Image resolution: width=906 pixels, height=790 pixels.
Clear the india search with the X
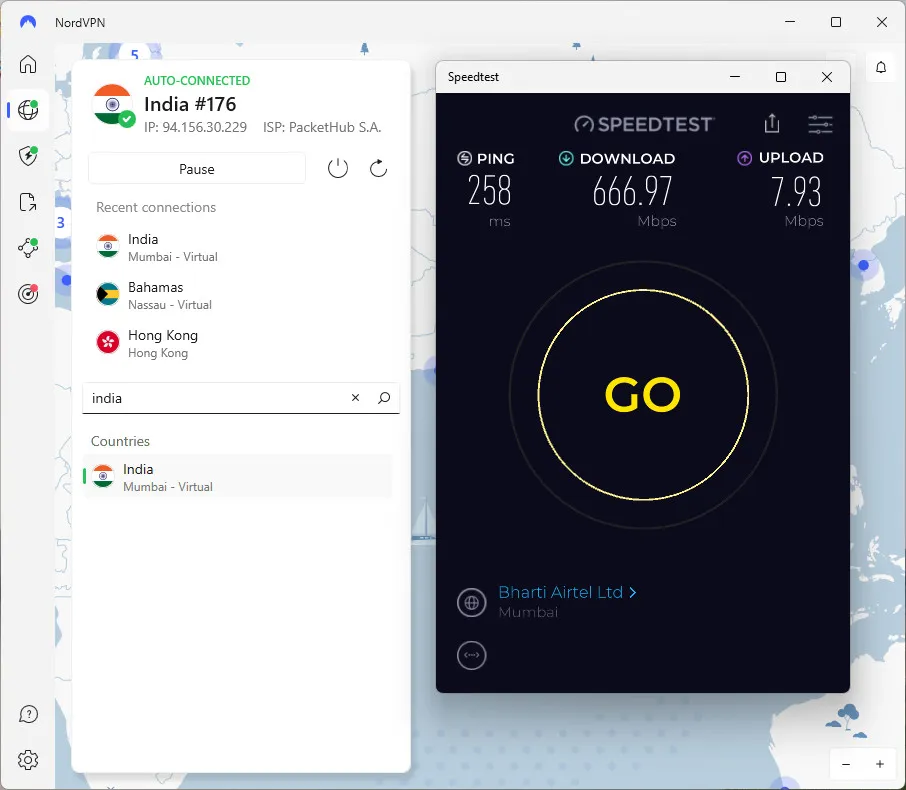click(x=355, y=398)
